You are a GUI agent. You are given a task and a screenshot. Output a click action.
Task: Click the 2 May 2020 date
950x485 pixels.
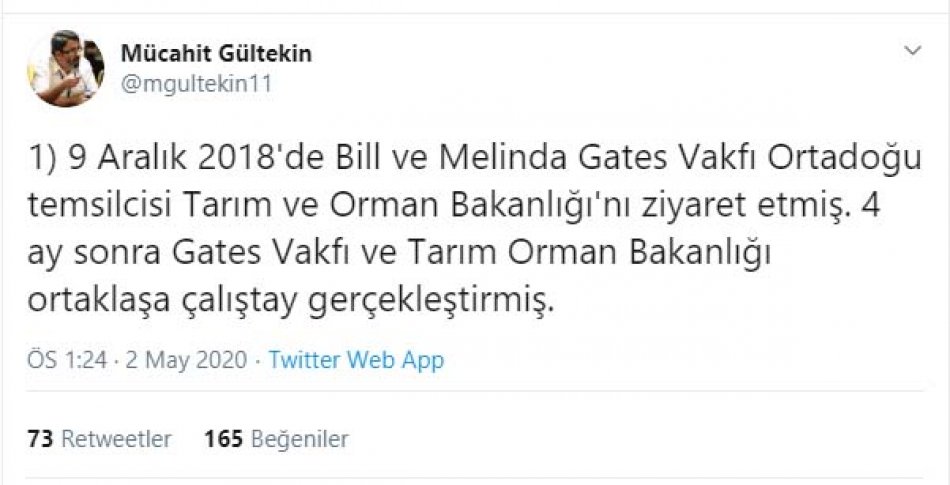pyautogui.click(x=185, y=360)
